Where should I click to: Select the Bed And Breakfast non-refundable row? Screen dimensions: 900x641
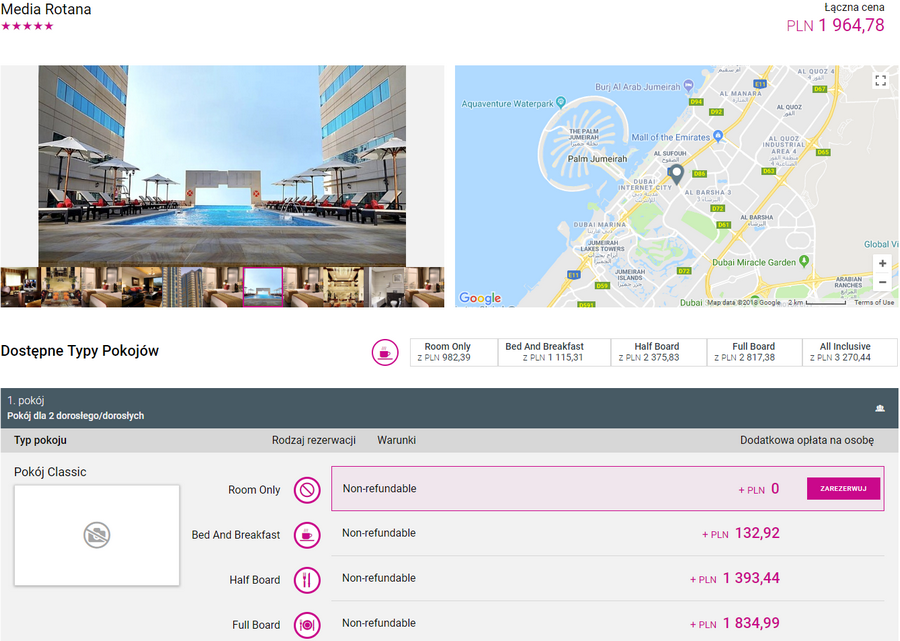608,534
